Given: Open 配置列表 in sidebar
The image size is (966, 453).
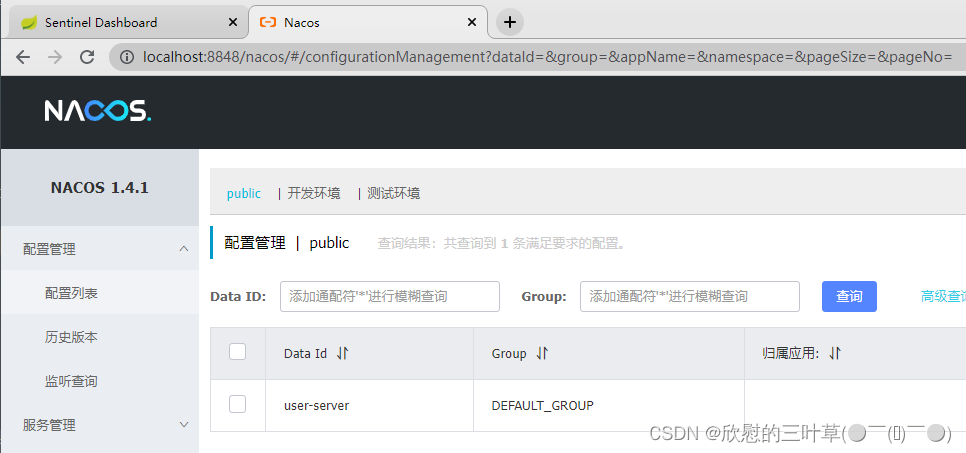Looking at the screenshot, I should coord(71,293).
